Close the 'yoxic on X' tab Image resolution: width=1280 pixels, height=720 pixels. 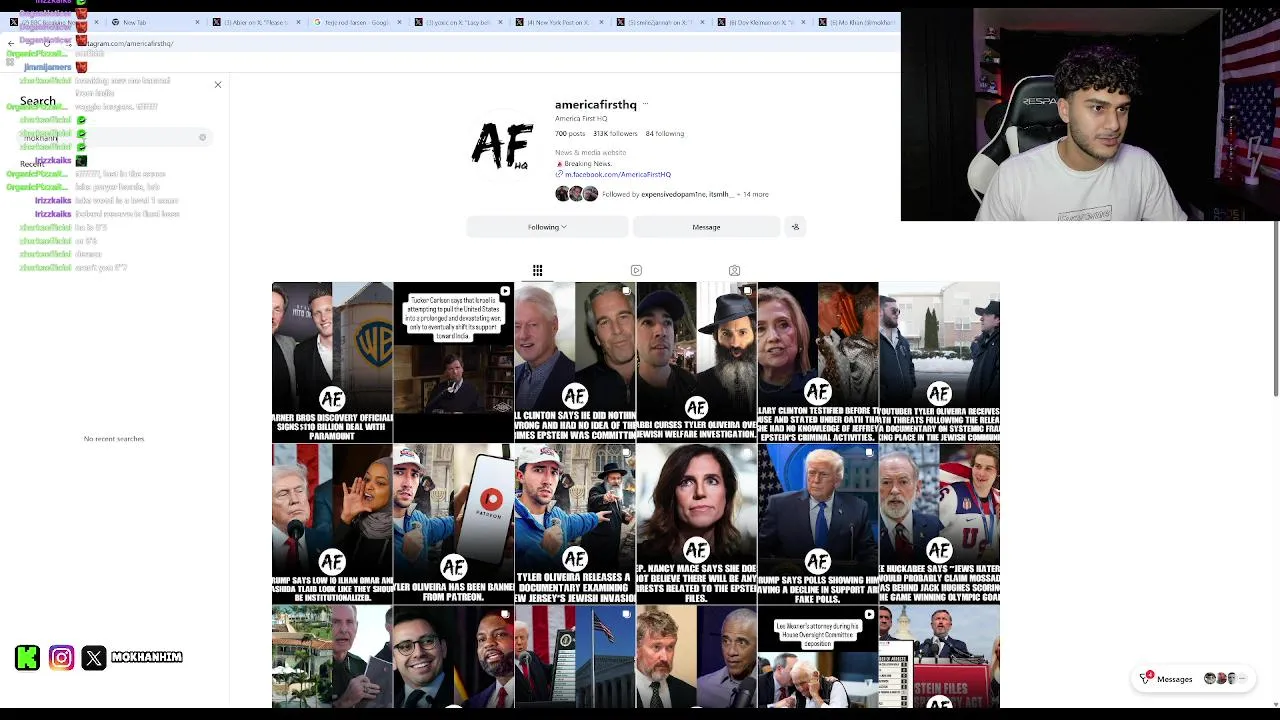click(500, 22)
